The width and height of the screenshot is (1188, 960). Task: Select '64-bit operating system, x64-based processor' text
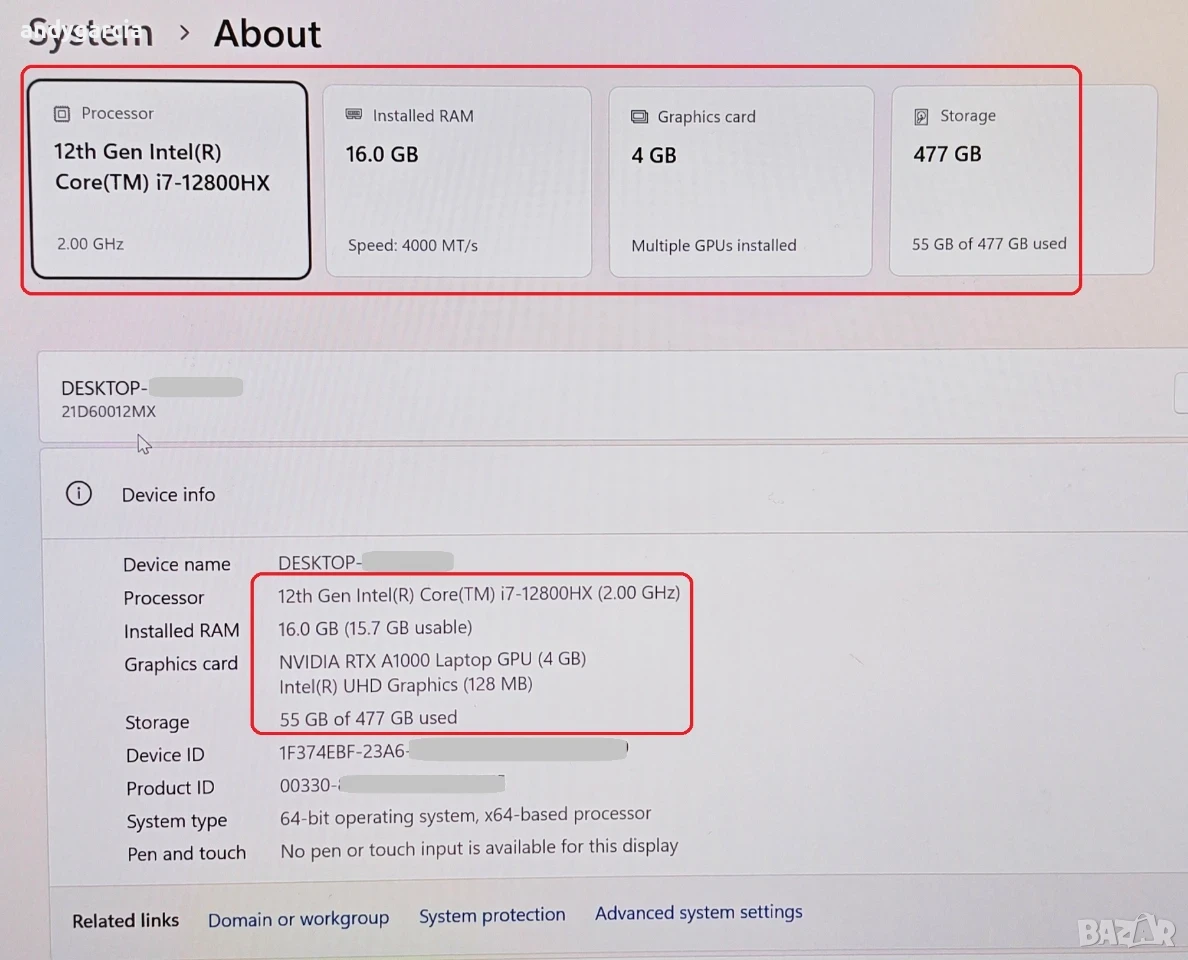point(465,816)
